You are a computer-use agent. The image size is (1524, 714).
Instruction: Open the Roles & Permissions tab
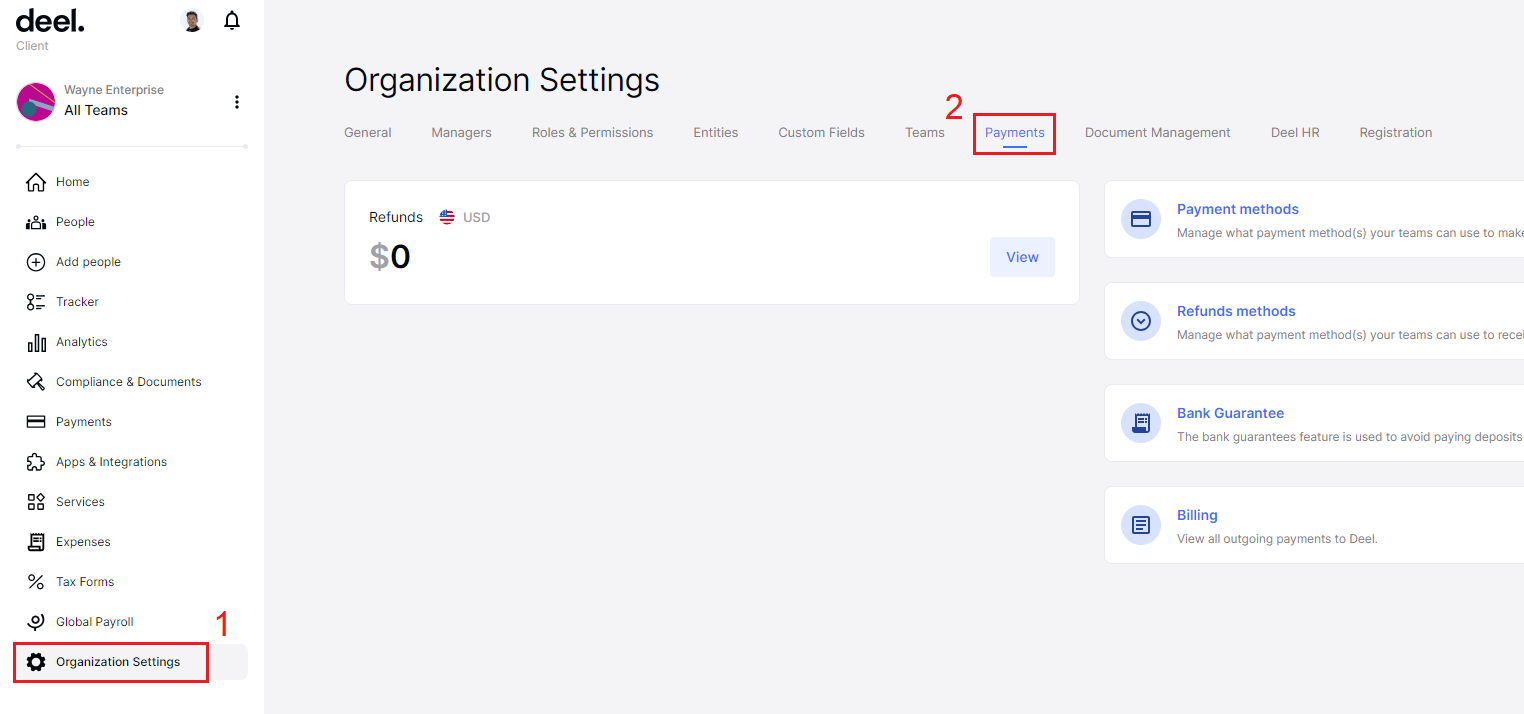tap(592, 132)
